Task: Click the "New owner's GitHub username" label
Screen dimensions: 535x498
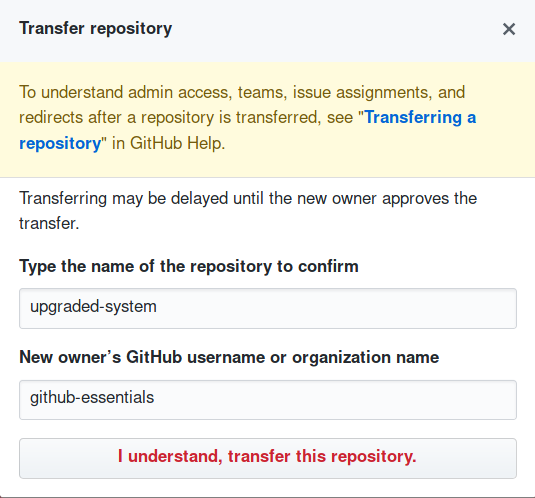Action: point(229,357)
